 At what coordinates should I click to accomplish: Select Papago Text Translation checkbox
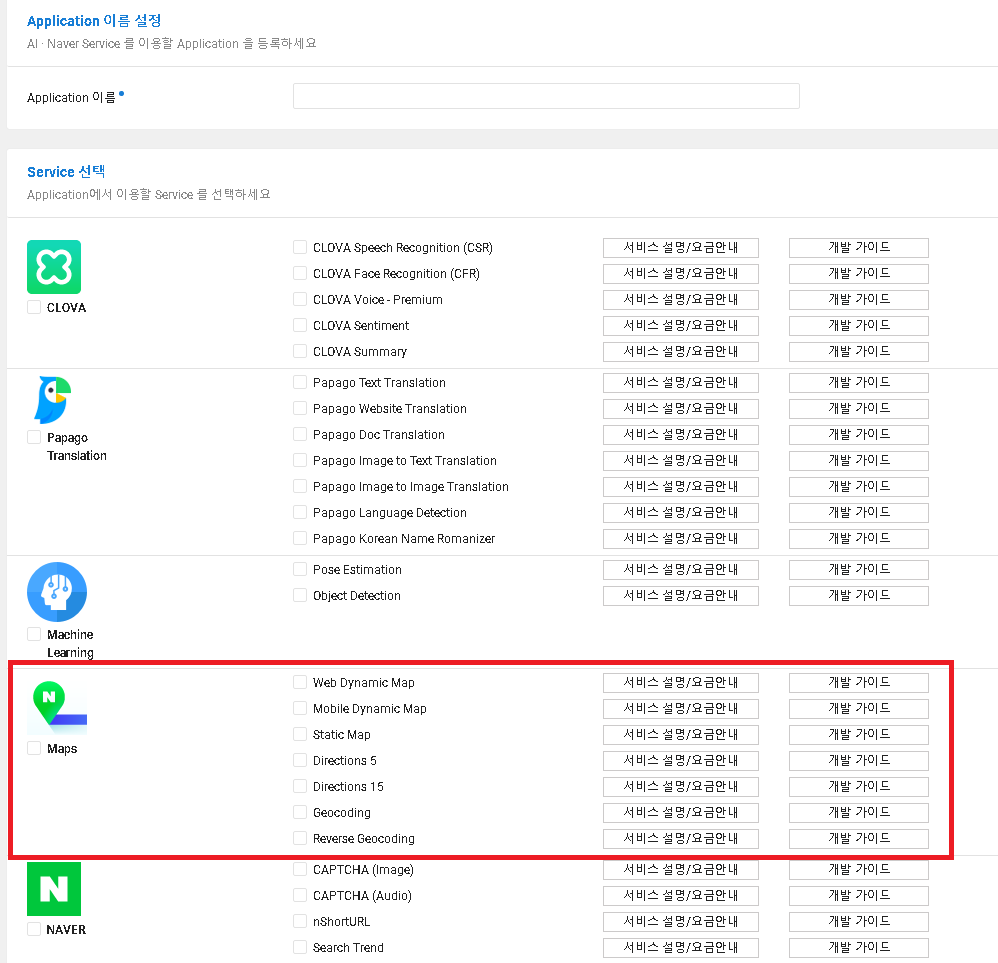300,383
